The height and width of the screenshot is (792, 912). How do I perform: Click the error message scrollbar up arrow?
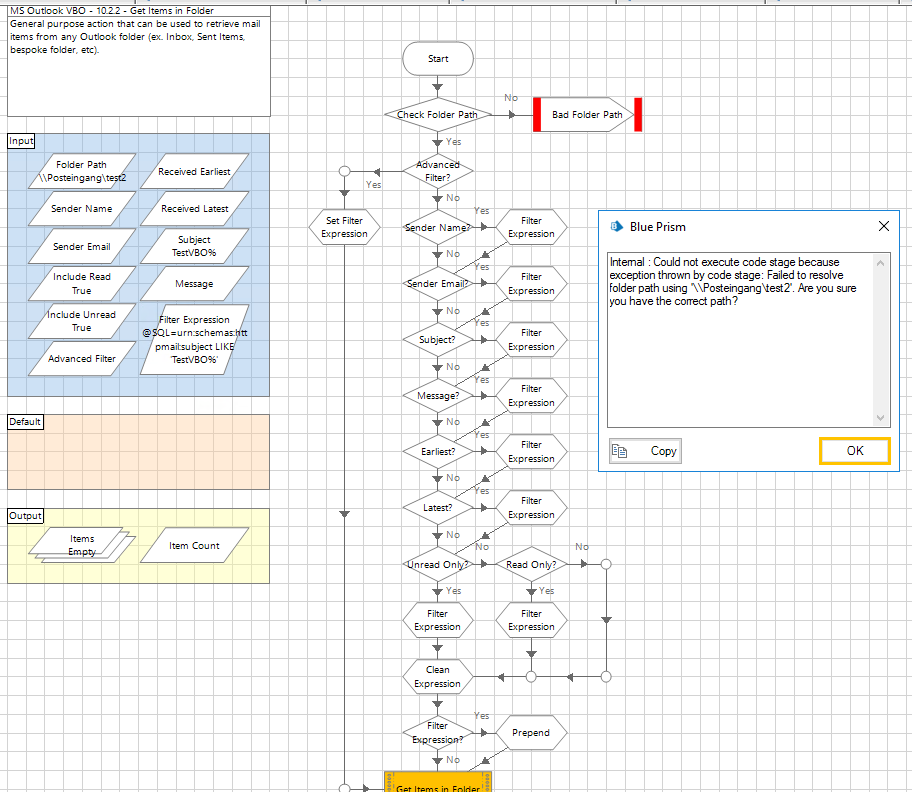coord(881,263)
